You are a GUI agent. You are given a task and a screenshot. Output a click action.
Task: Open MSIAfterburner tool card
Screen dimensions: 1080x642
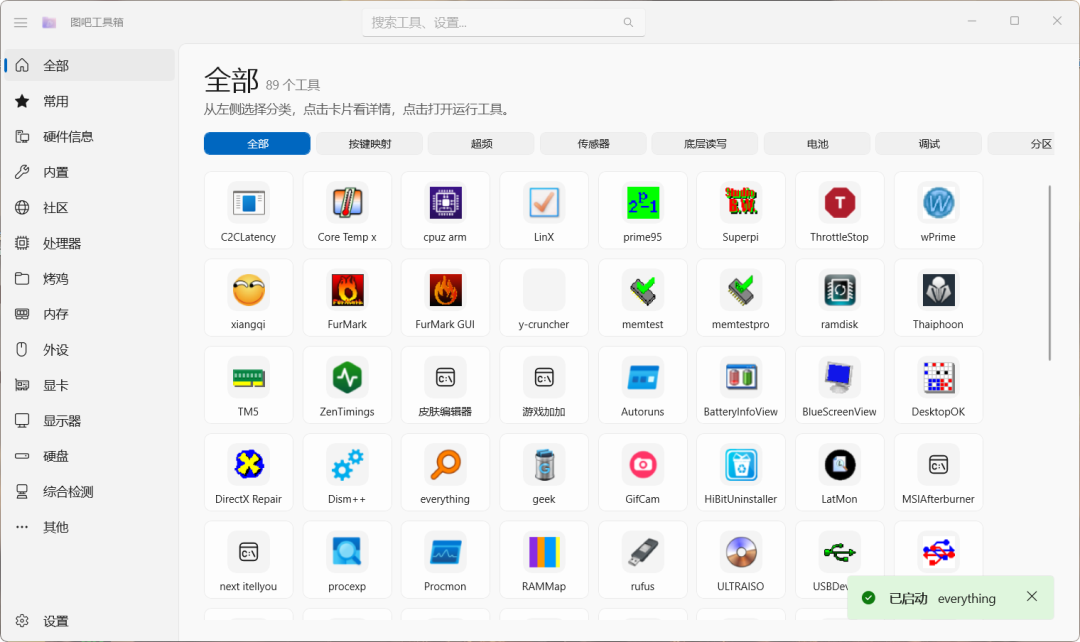tap(938, 473)
